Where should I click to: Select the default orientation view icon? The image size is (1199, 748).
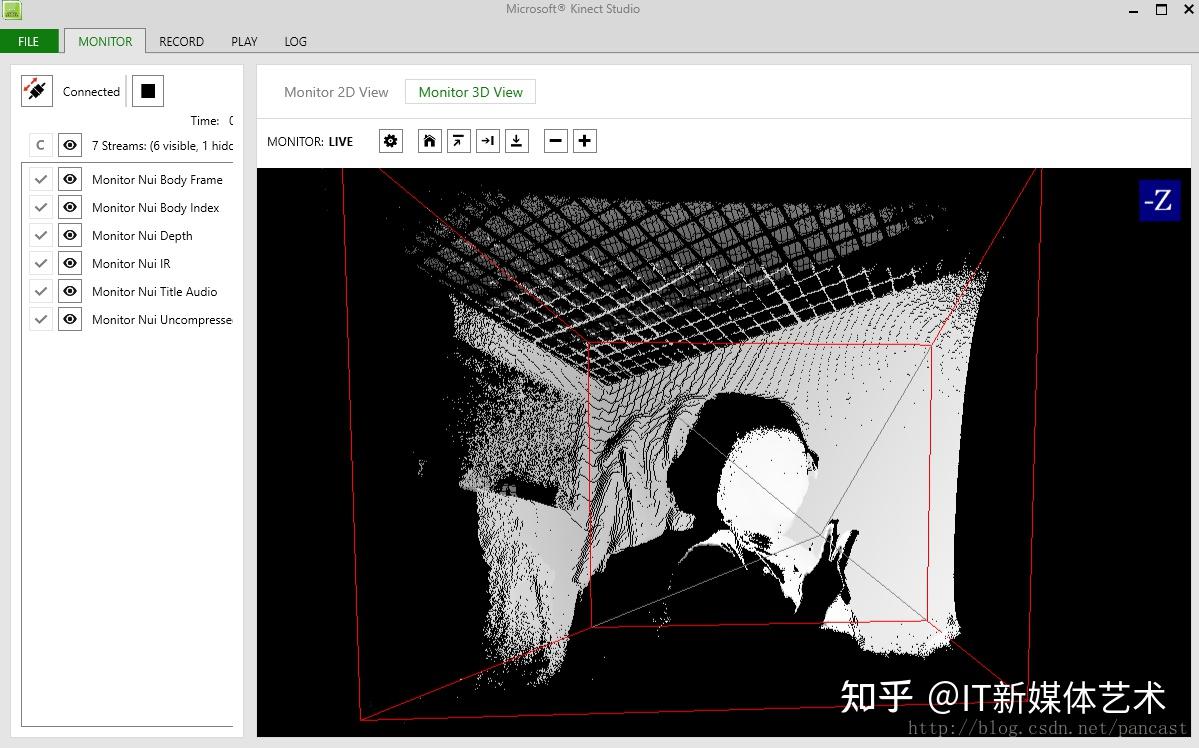click(458, 140)
